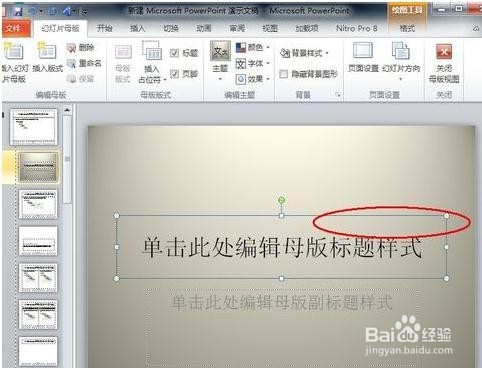
Task: Open the Nitro Pro 8 tab
Action: point(357,29)
